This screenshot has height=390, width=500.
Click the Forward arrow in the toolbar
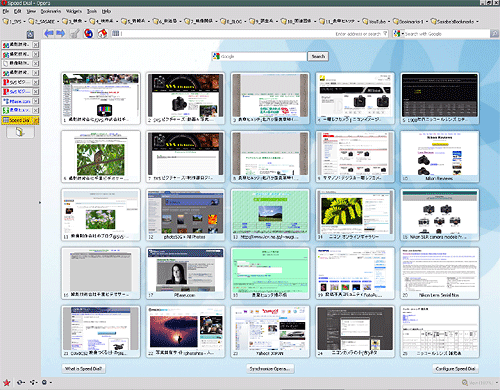pos(60,33)
